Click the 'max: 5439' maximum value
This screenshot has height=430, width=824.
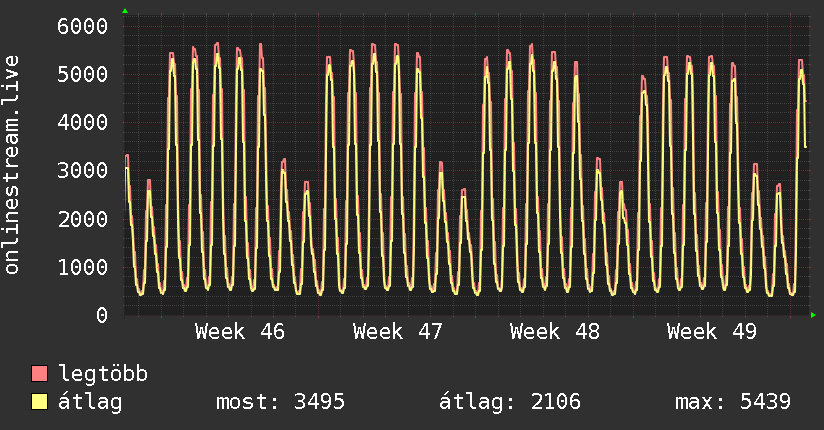(x=733, y=402)
